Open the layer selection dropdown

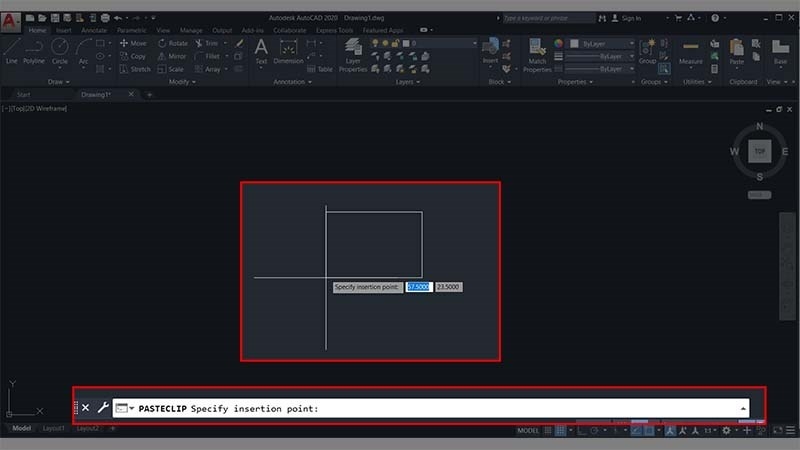pos(425,43)
